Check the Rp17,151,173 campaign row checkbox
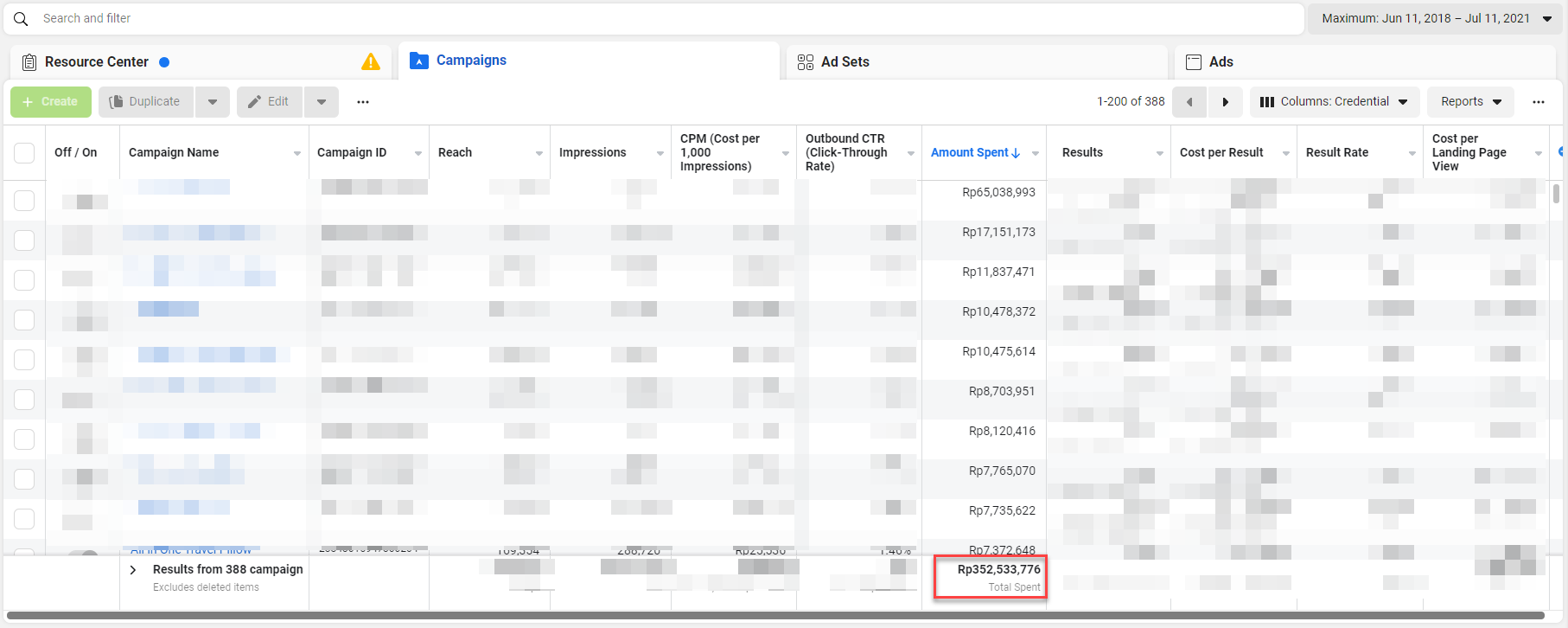This screenshot has width=1568, height=628. (24, 240)
